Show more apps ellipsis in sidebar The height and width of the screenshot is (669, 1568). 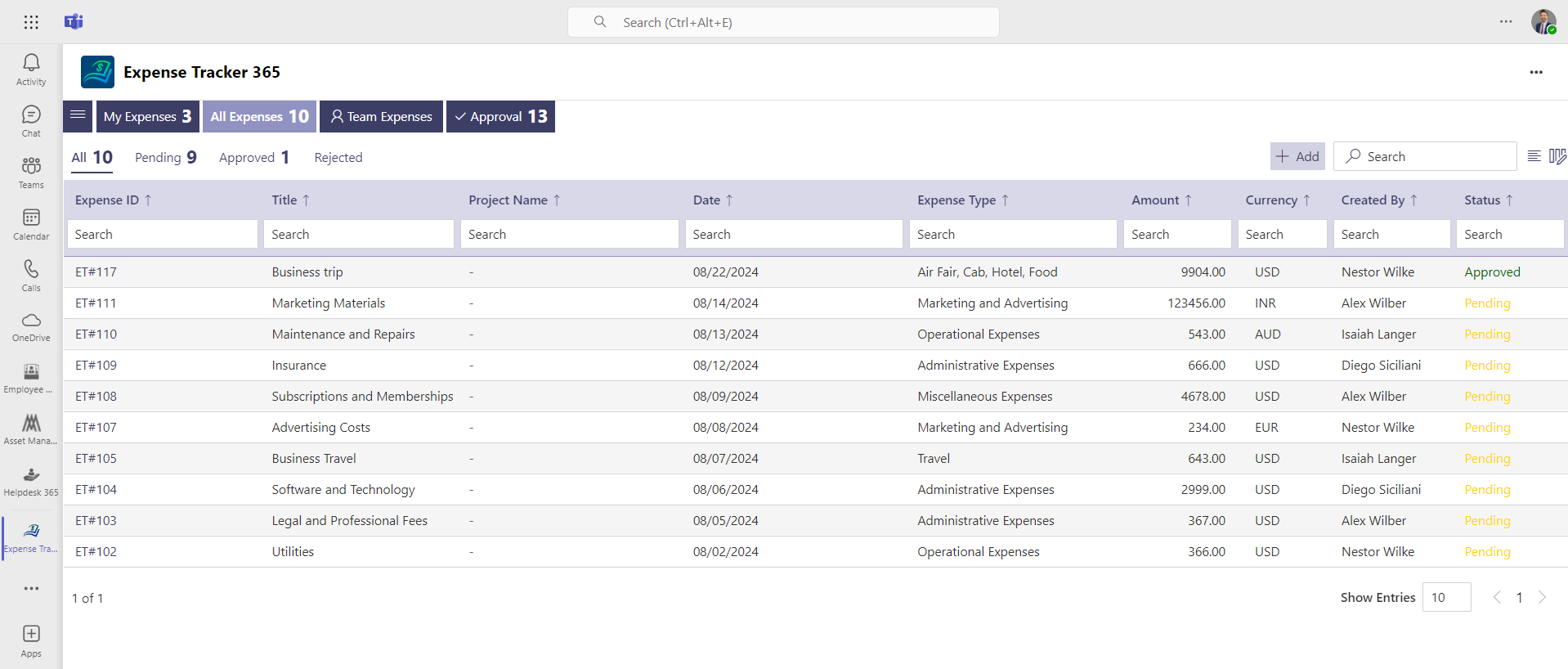pos(31,588)
